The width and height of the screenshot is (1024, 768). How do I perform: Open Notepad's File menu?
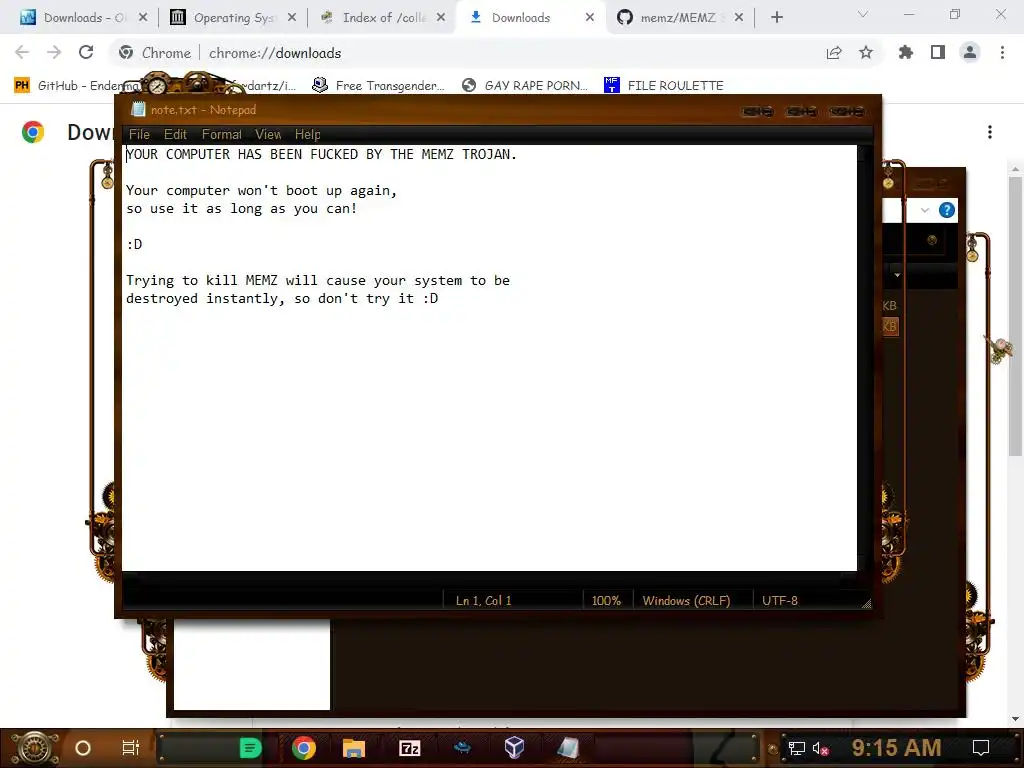pyautogui.click(x=139, y=135)
